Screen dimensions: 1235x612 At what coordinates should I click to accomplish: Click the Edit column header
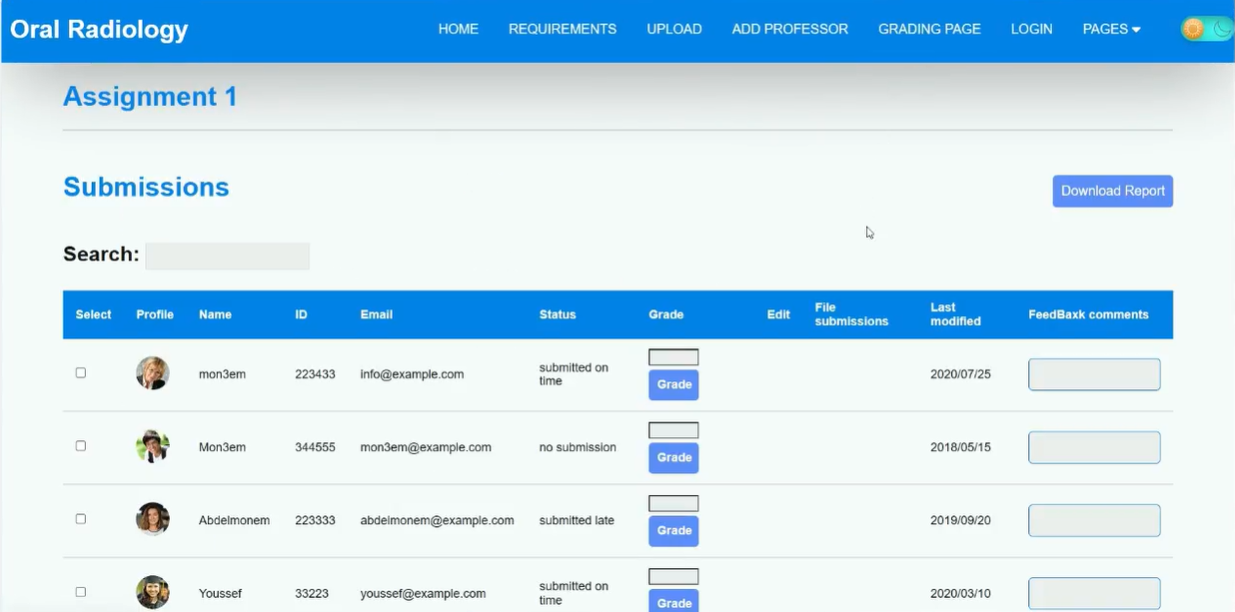pyautogui.click(x=778, y=314)
